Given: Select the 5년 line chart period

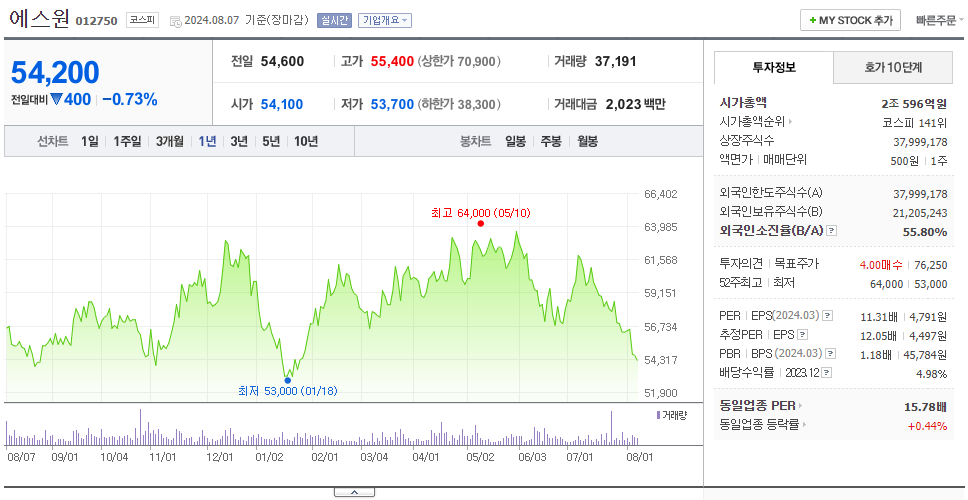Looking at the screenshot, I should 271,141.
